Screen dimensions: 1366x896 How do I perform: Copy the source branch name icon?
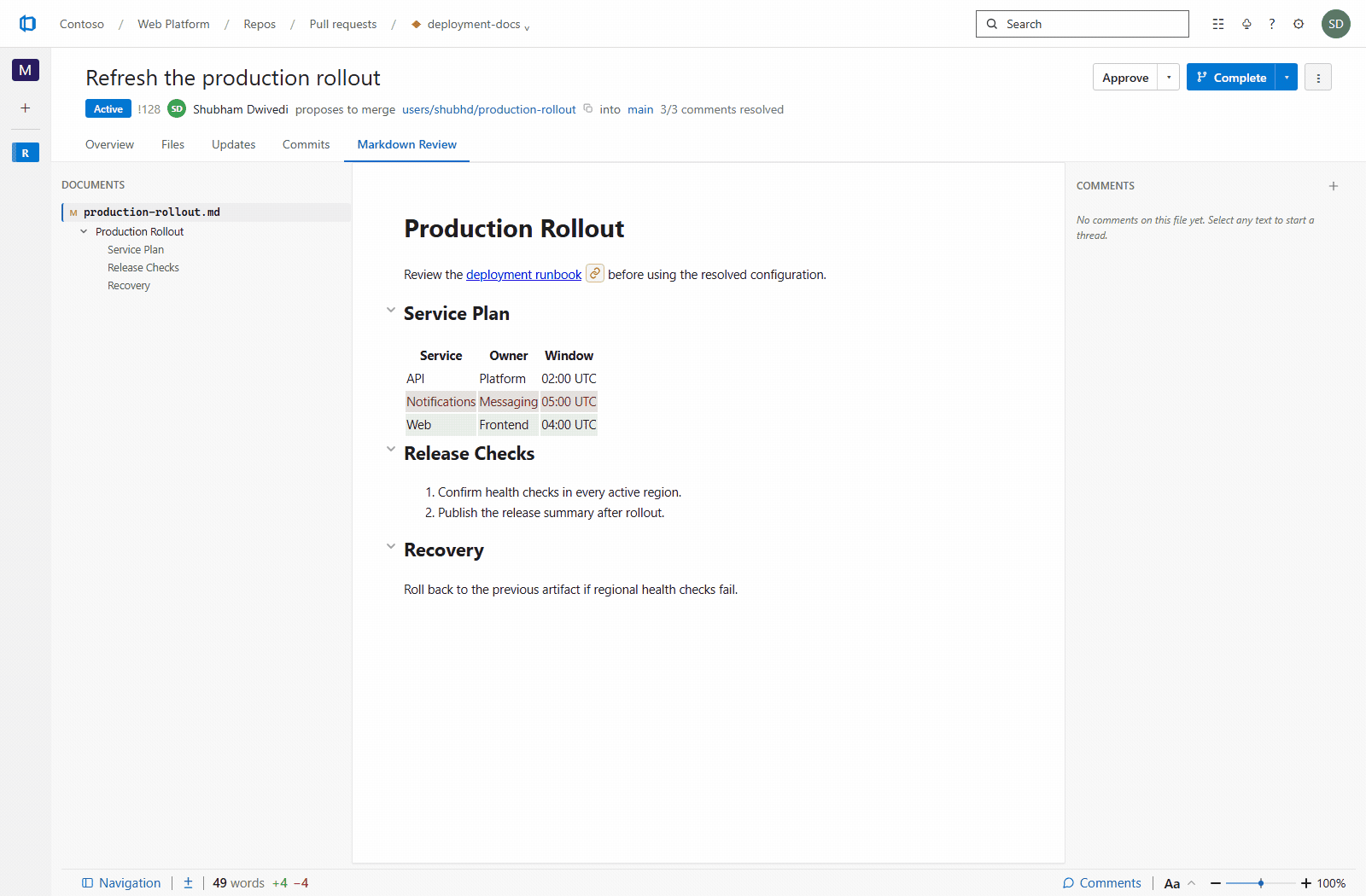coord(588,108)
